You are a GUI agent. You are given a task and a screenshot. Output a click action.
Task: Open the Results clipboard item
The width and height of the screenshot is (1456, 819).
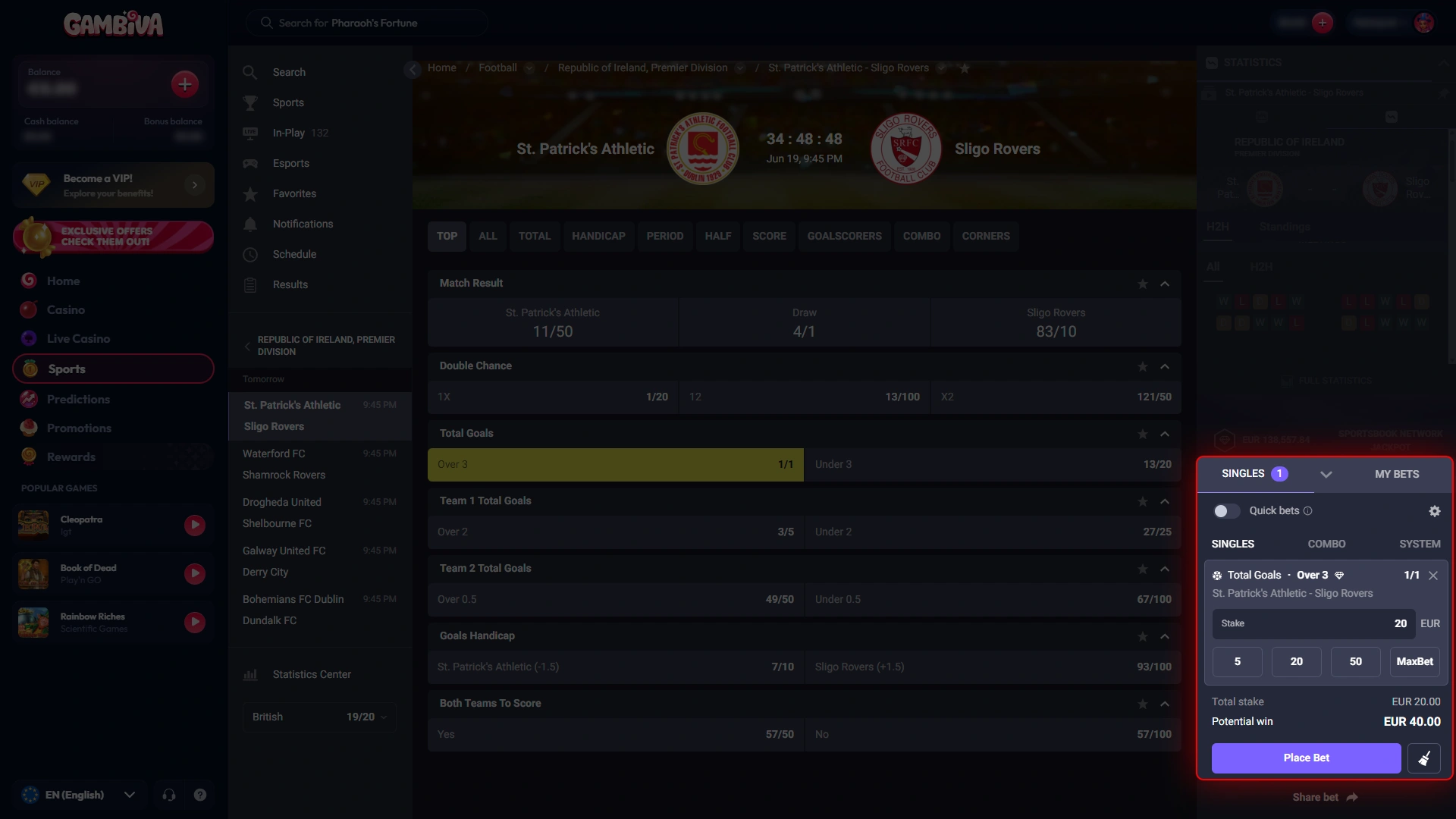pos(249,284)
